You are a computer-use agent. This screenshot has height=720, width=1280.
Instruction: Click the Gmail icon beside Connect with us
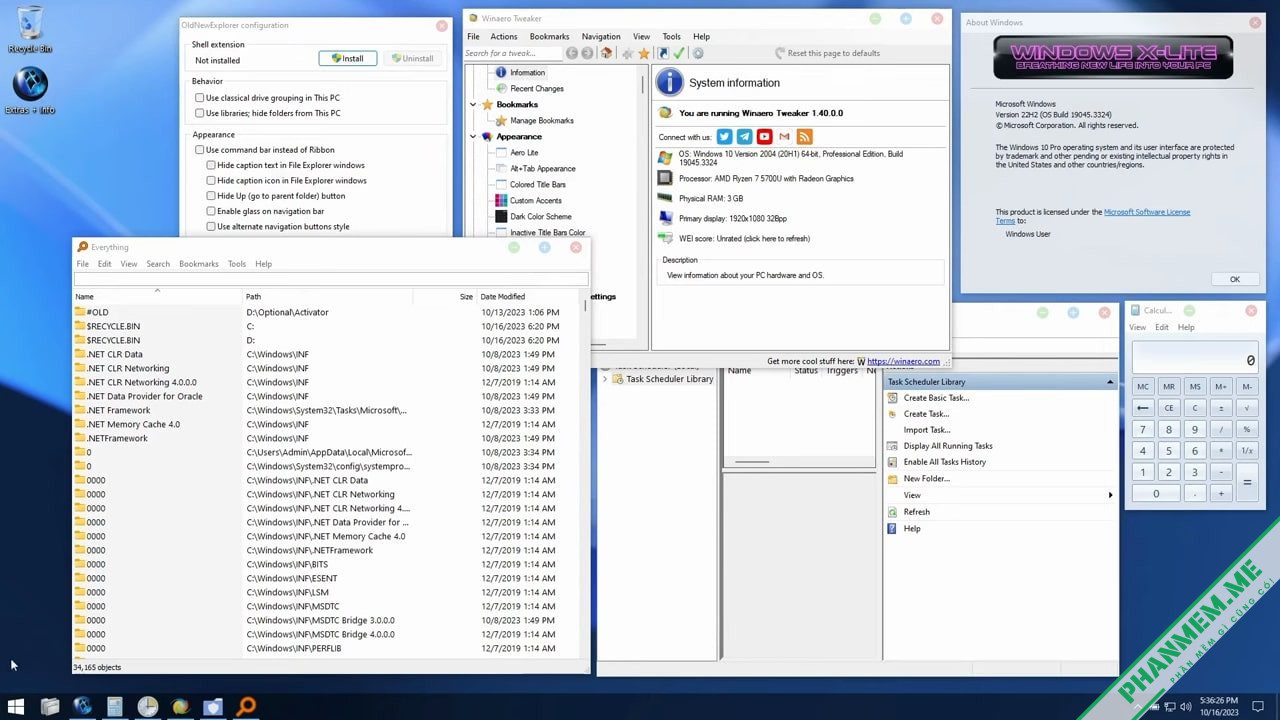pos(785,137)
